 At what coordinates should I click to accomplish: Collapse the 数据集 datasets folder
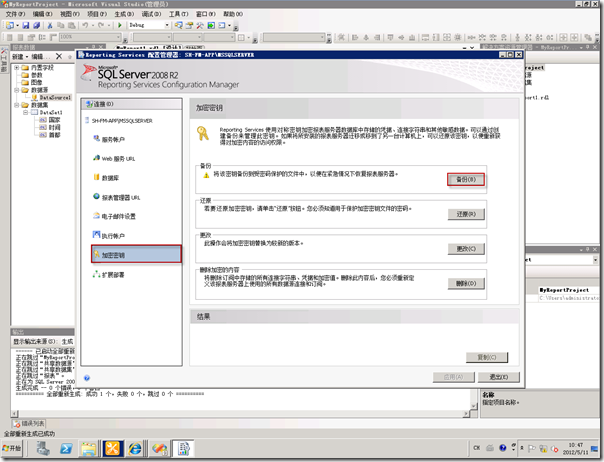pyautogui.click(x=17, y=105)
